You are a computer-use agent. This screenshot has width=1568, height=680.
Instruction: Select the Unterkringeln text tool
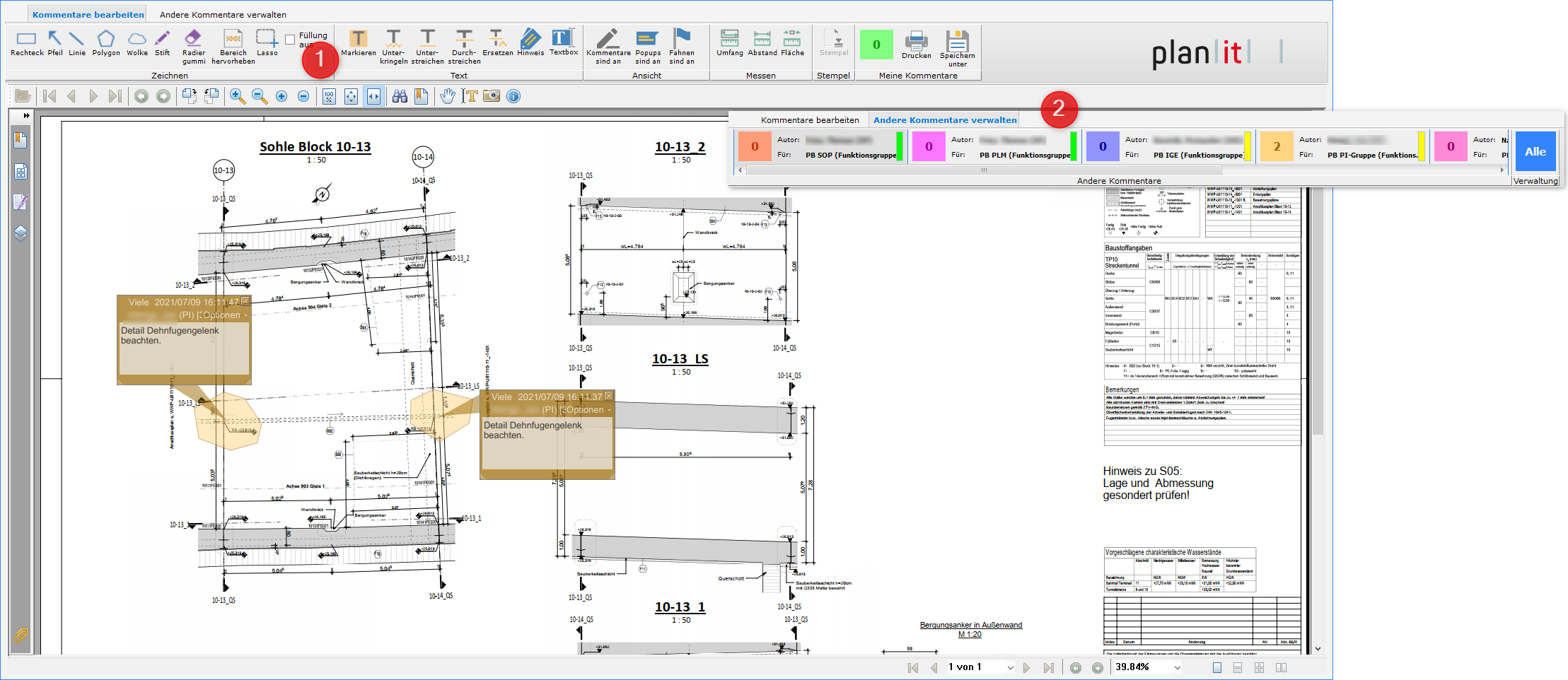[393, 45]
